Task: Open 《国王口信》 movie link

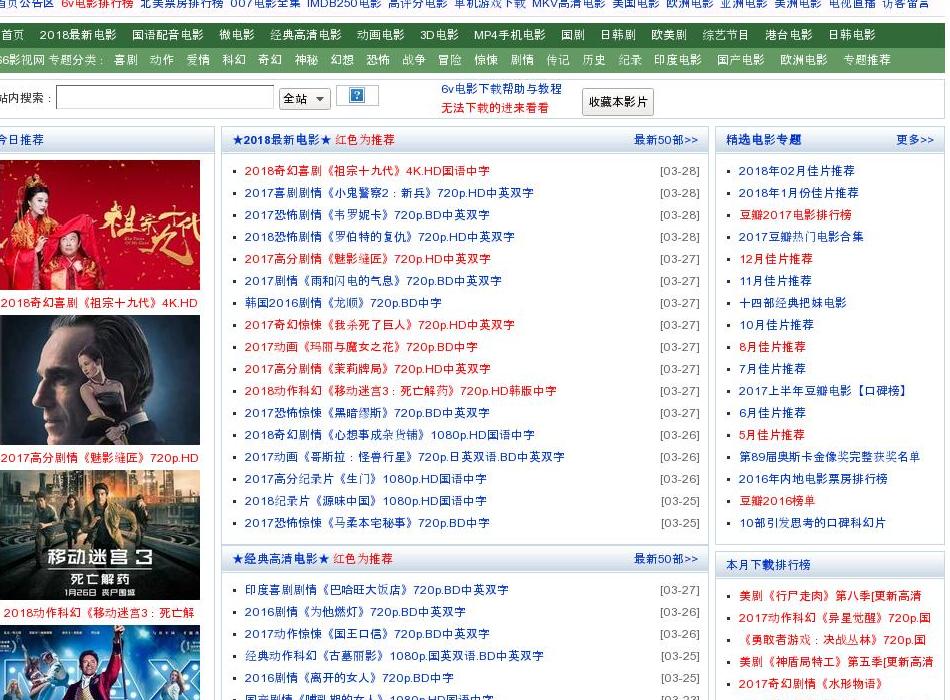Action: pos(367,634)
